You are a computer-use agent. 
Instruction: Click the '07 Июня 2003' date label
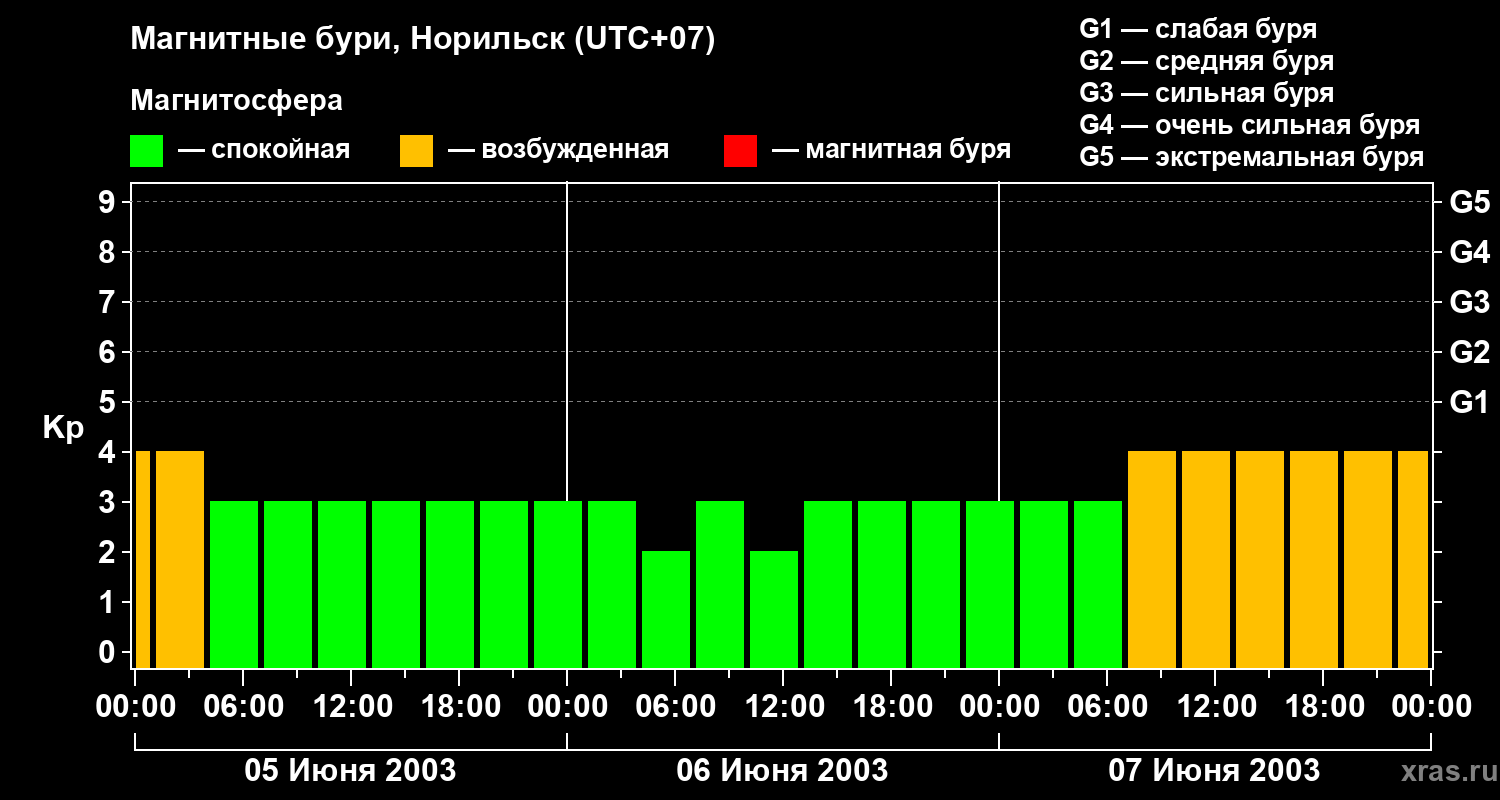pyautogui.click(x=1214, y=771)
